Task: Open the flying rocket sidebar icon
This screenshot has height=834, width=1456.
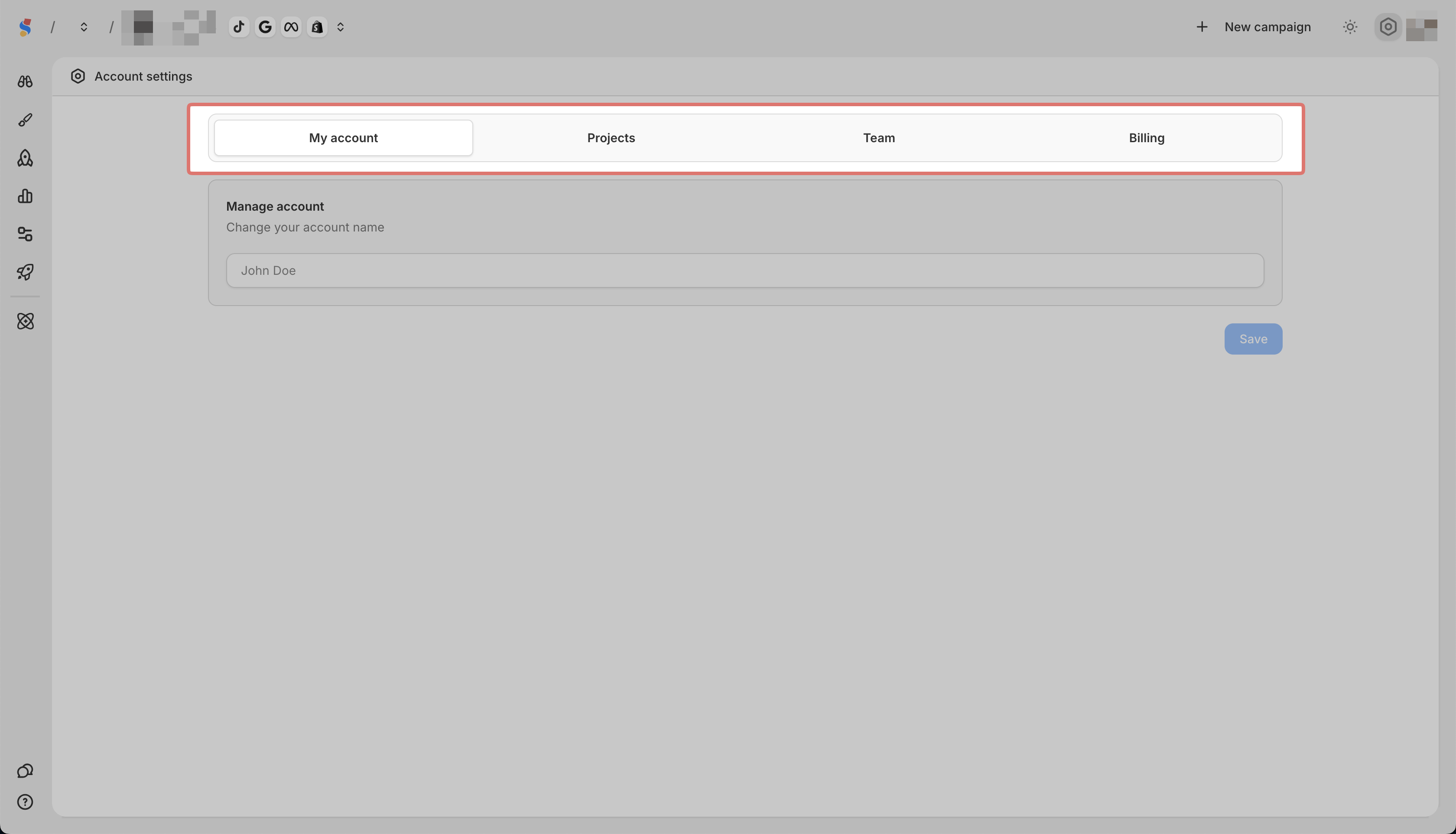Action: (25, 271)
